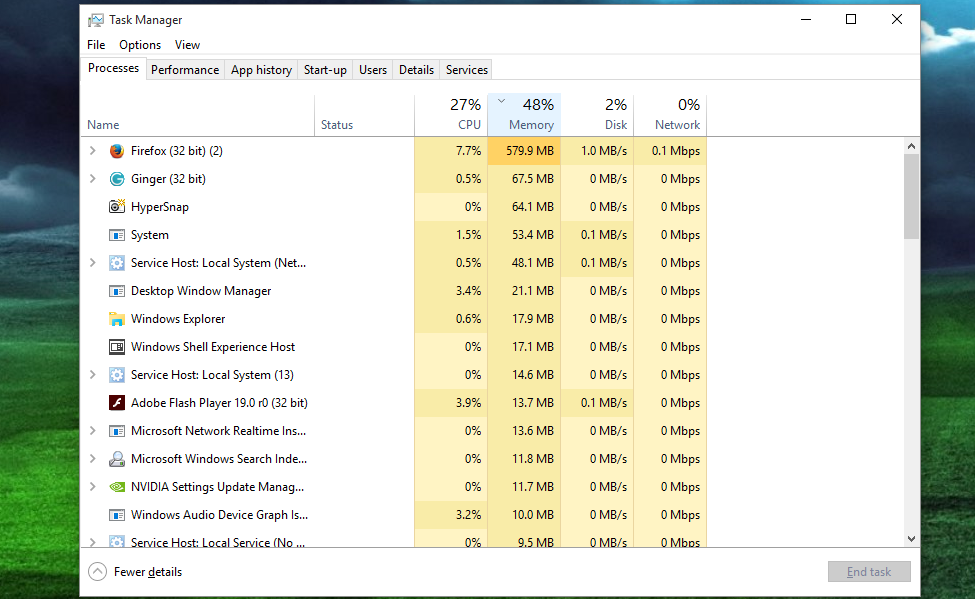Click the Task Manager title bar icon
Image resolution: width=975 pixels, height=599 pixels.
click(96, 20)
